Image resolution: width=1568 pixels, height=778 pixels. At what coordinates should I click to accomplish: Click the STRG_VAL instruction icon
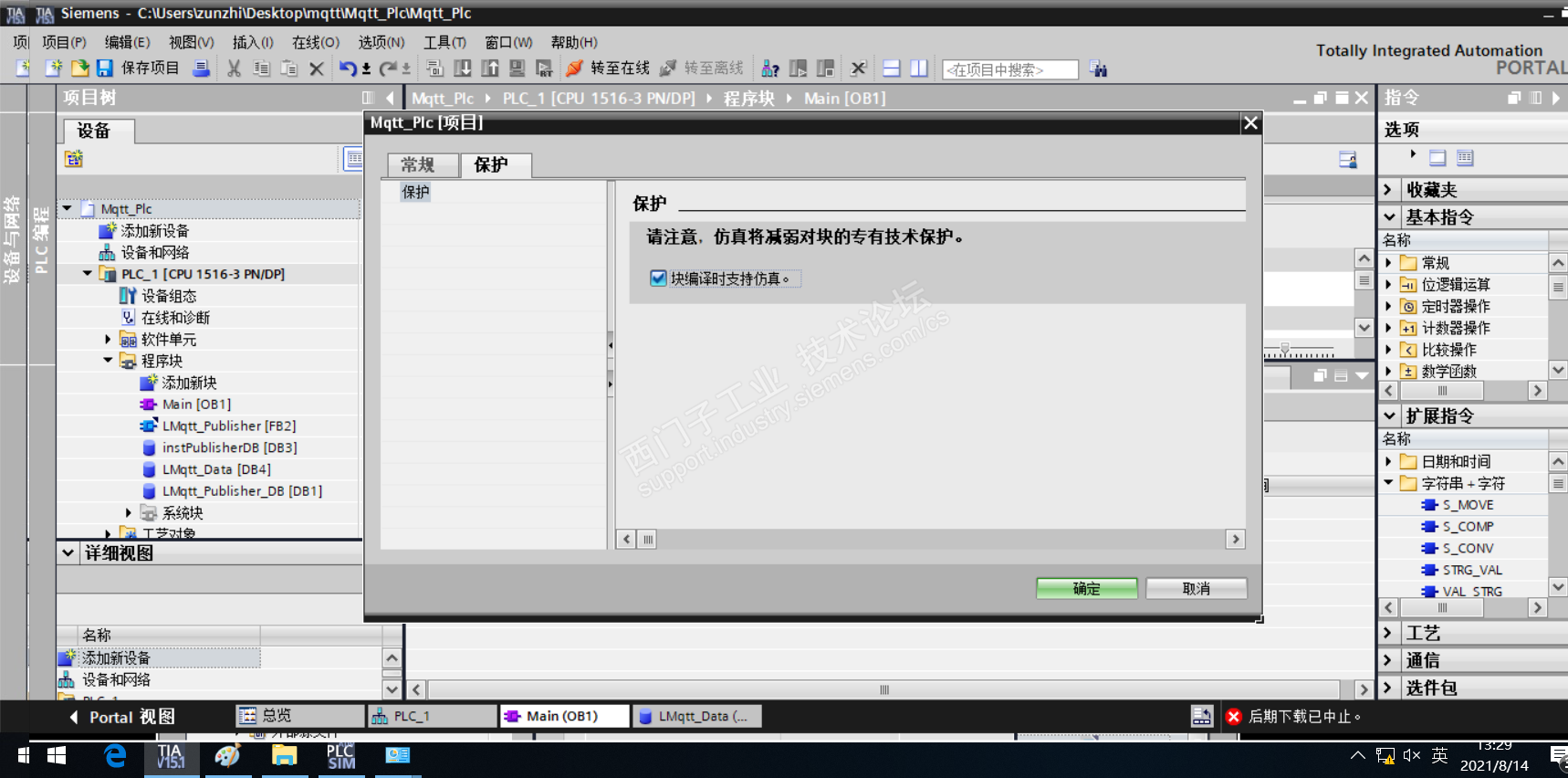click(1429, 570)
